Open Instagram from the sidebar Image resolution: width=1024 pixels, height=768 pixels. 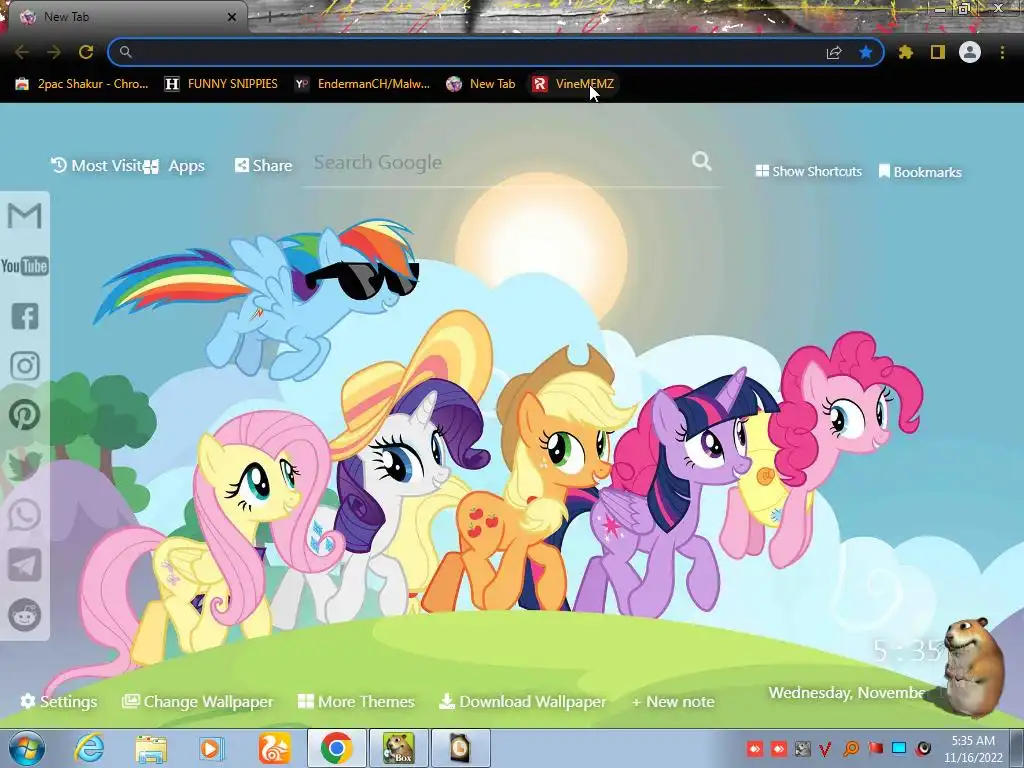25,366
